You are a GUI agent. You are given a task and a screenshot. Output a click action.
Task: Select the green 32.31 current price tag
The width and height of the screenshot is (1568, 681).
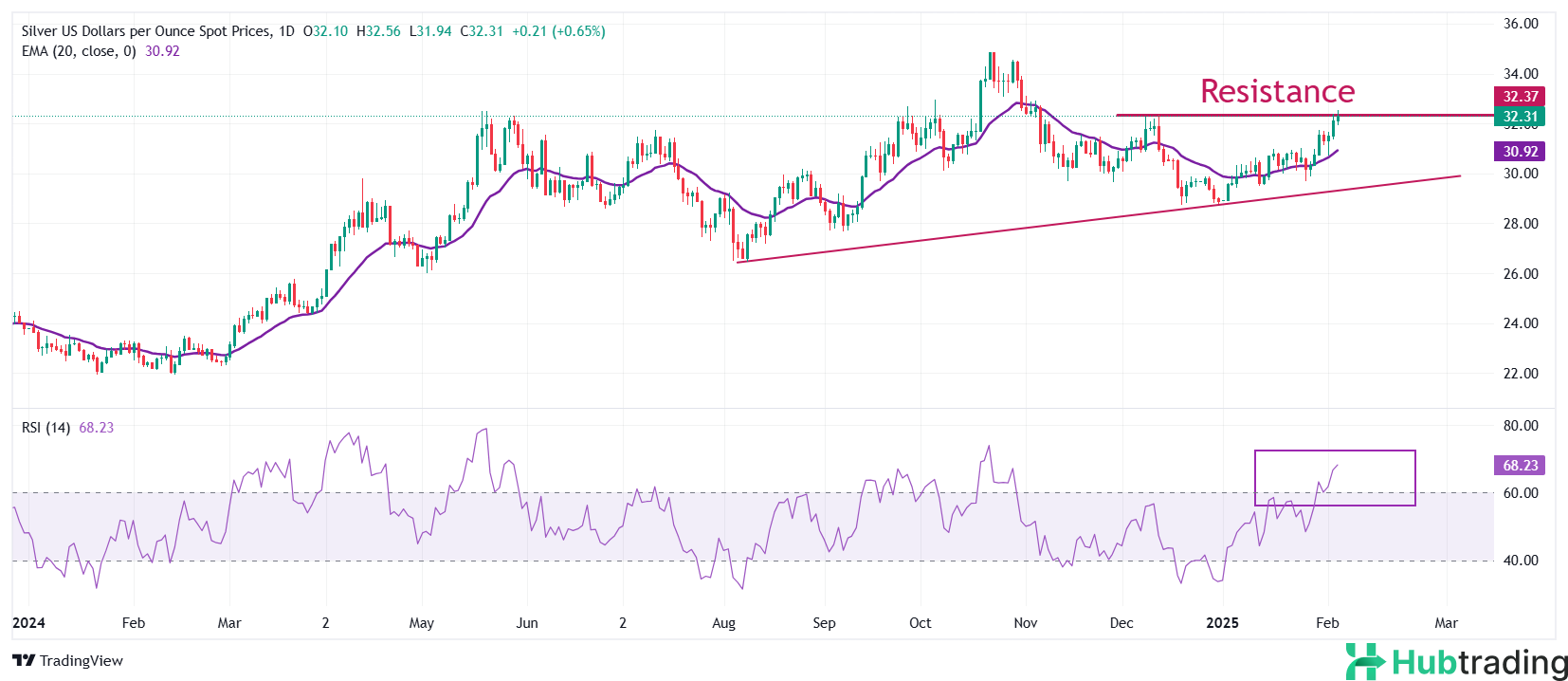[1520, 117]
